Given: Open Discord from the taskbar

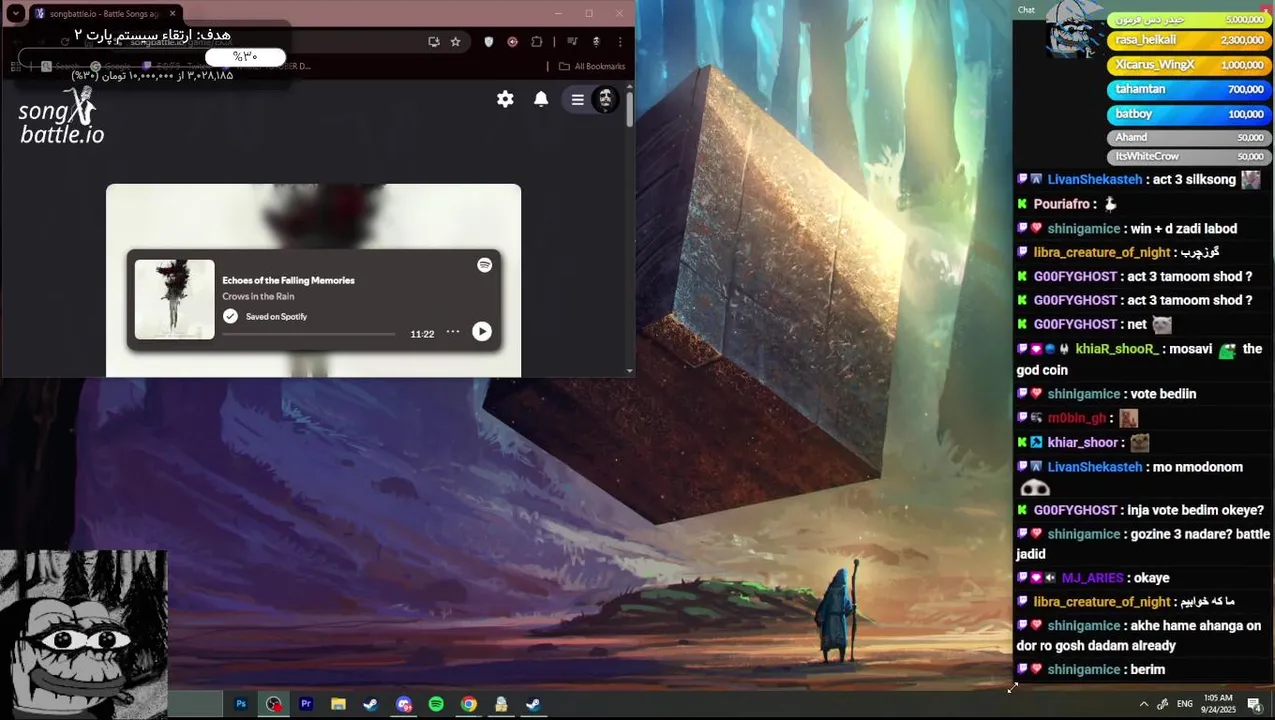Looking at the screenshot, I should (x=403, y=704).
